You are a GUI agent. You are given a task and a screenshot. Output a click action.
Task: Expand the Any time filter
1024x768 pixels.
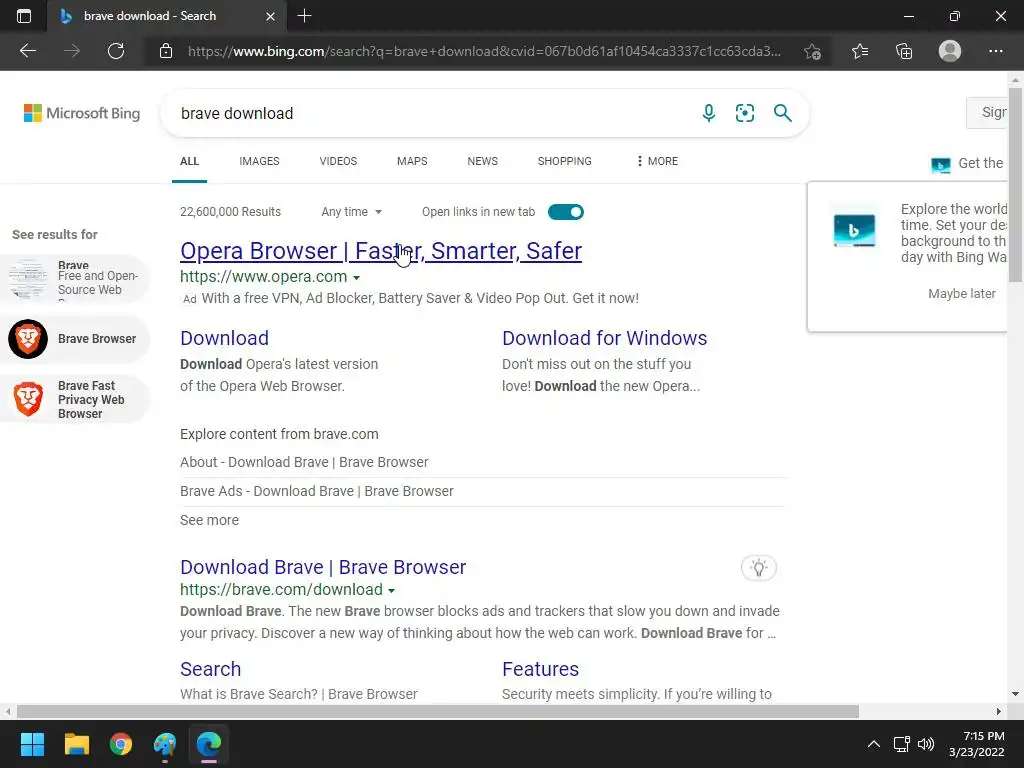tap(351, 212)
